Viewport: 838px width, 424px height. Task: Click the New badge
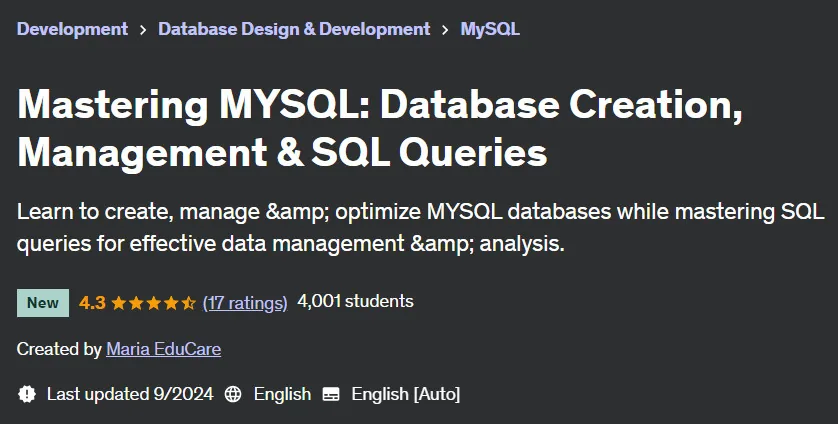click(x=43, y=303)
